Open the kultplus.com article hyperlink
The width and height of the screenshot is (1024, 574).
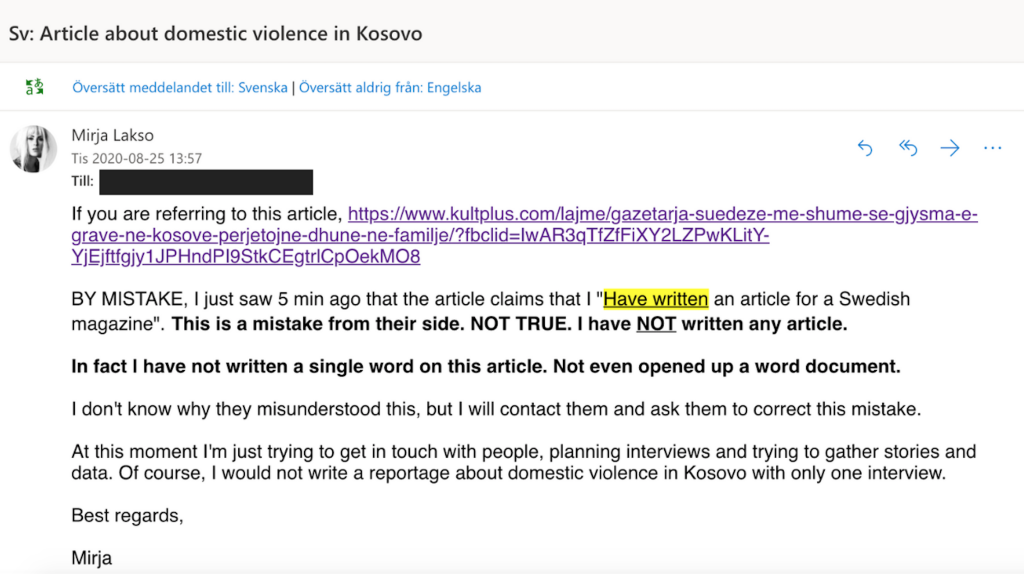524,235
